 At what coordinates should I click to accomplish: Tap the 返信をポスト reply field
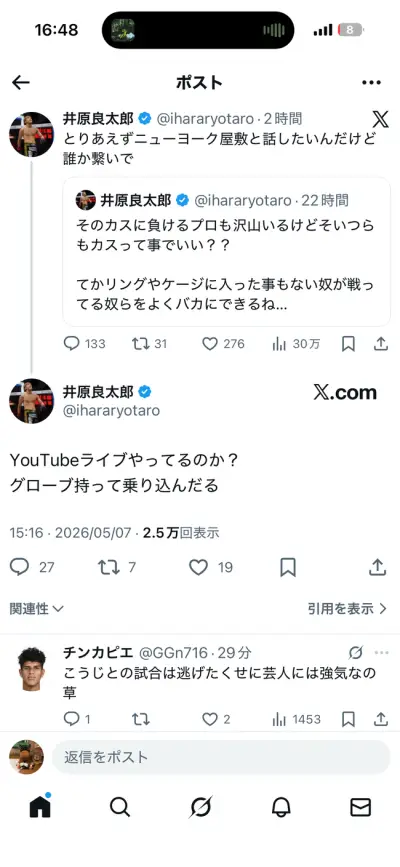point(221,757)
